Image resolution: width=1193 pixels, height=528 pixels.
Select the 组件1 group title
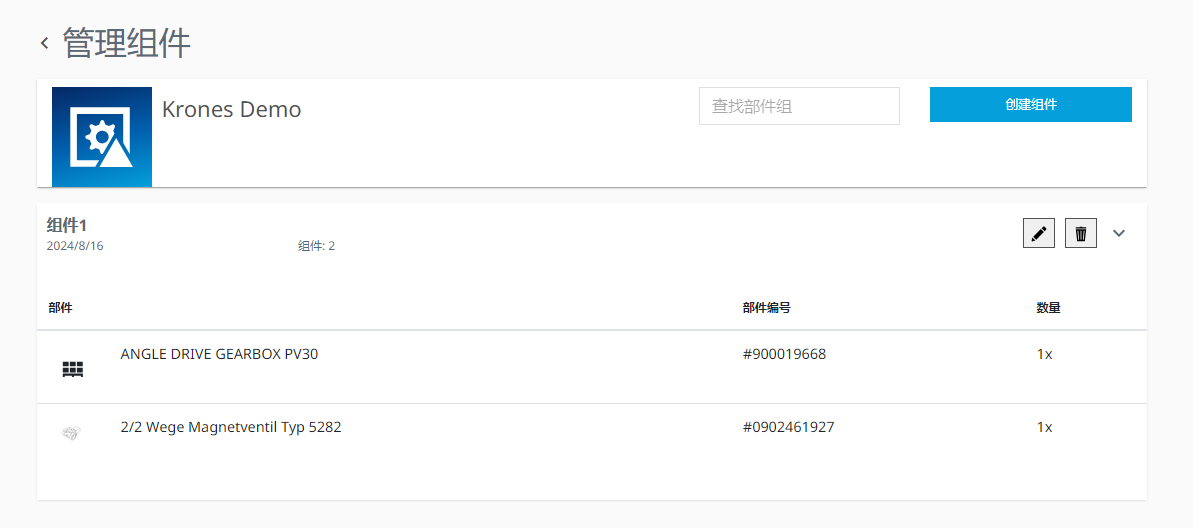point(67,225)
